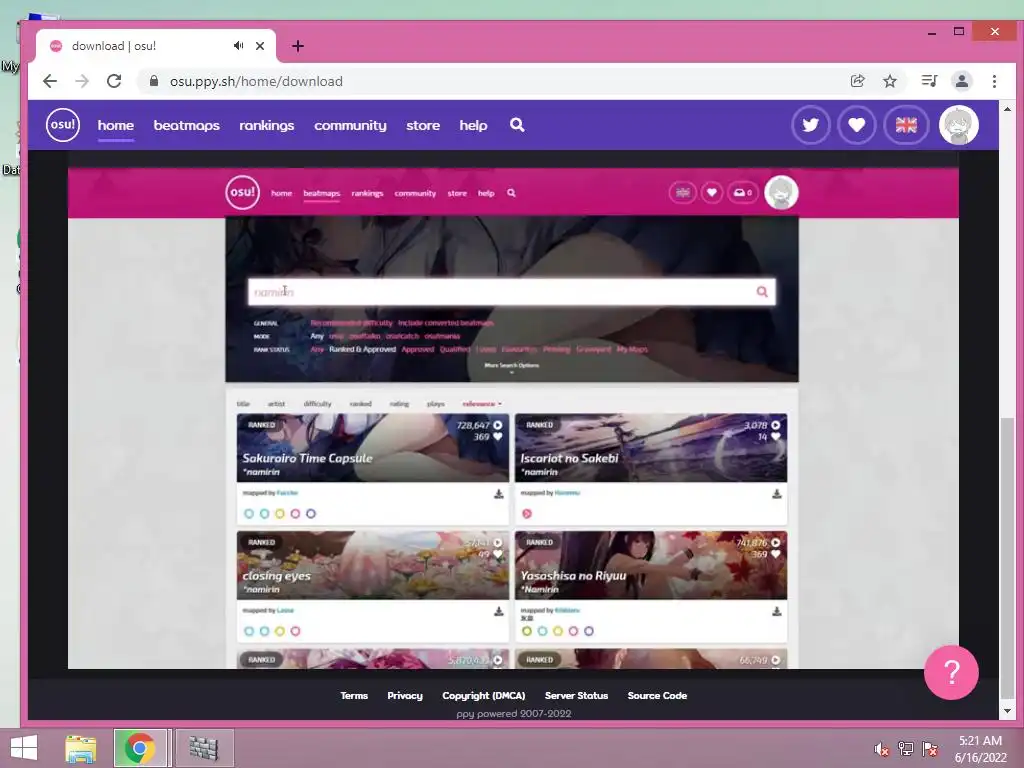Open File Explorer from the taskbar
Viewport: 1024px width, 768px height.
(x=81, y=748)
